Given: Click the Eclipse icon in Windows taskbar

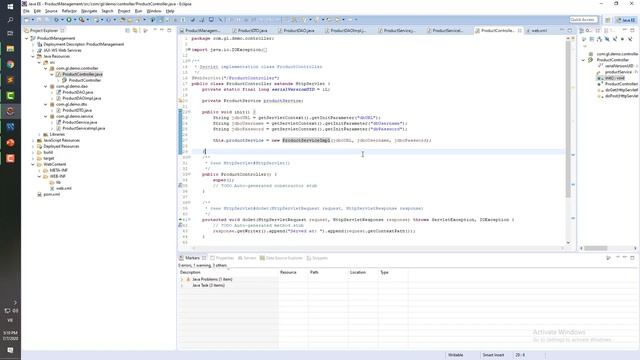Looking at the screenshot, I should pyautogui.click(x=10, y=111).
